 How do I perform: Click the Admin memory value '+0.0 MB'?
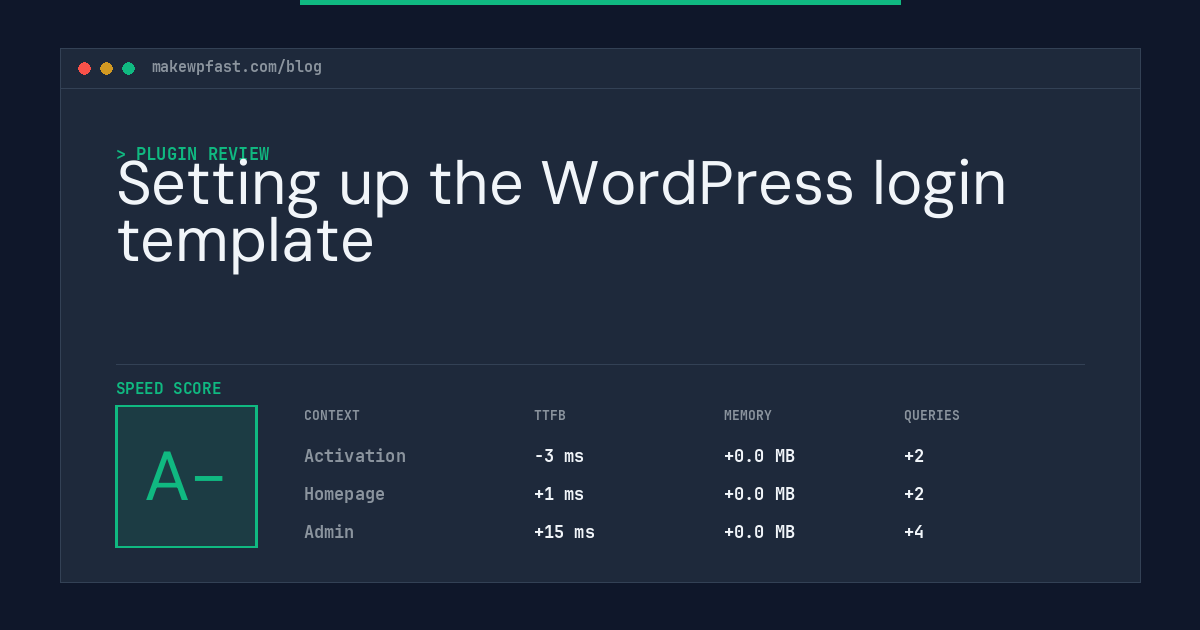point(759,532)
